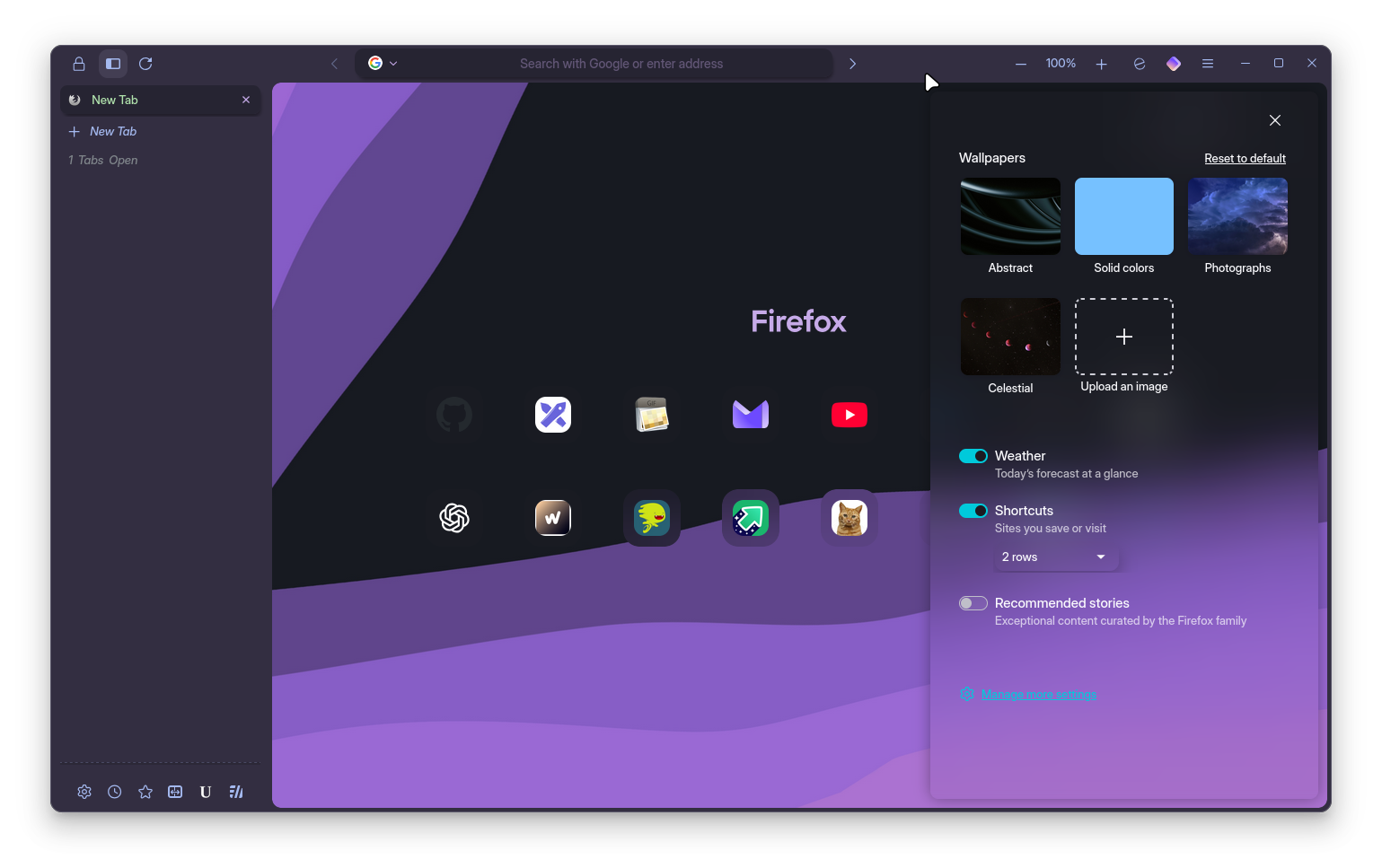Open the YouTube shortcut
This screenshot has width=1382, height=868.
849,415
